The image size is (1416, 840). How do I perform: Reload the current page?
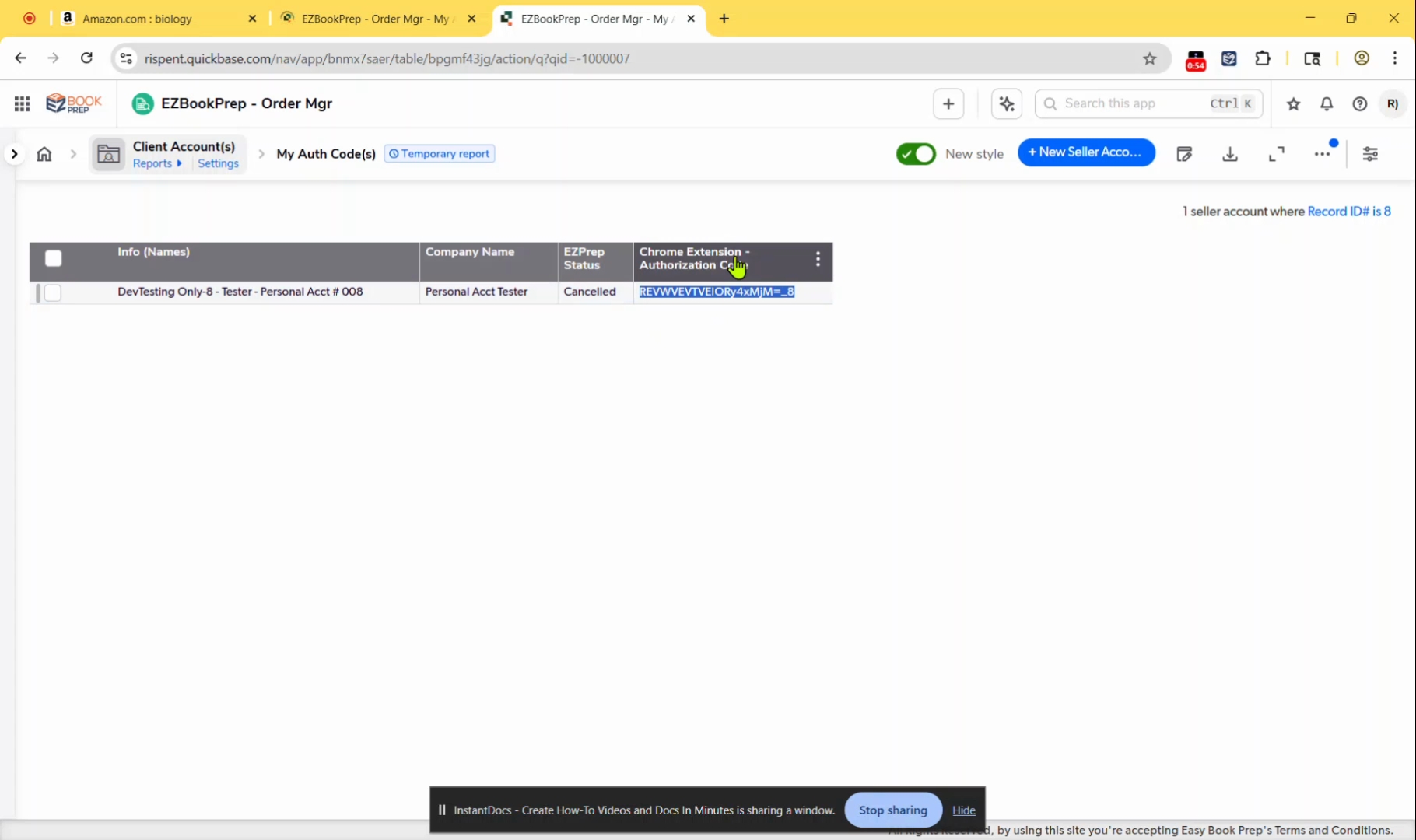point(86,58)
